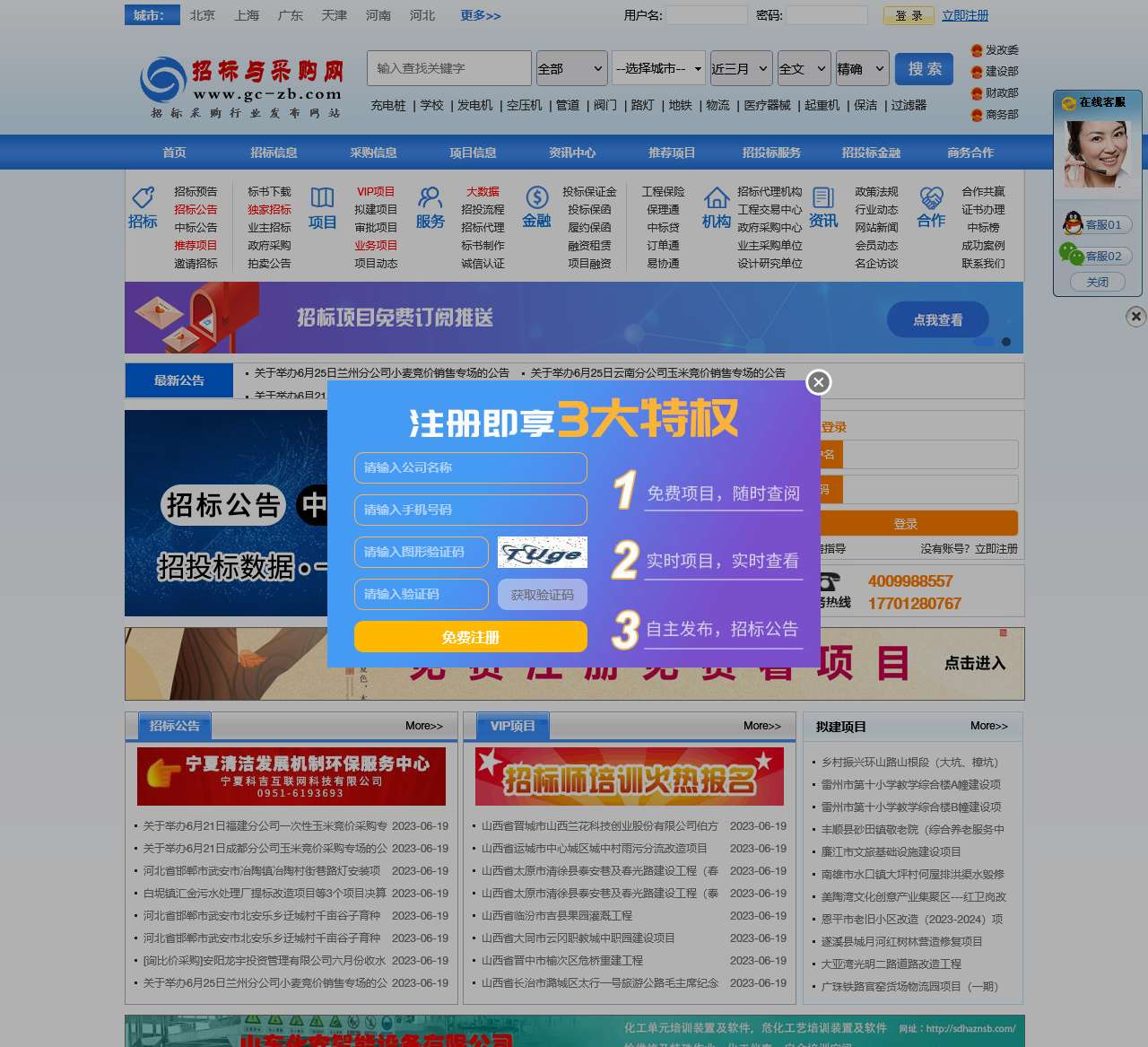Viewport: 1148px width, 1047px height.
Task: Open 大亚湾光明二路道路改造工程 item
Action: coord(891,964)
